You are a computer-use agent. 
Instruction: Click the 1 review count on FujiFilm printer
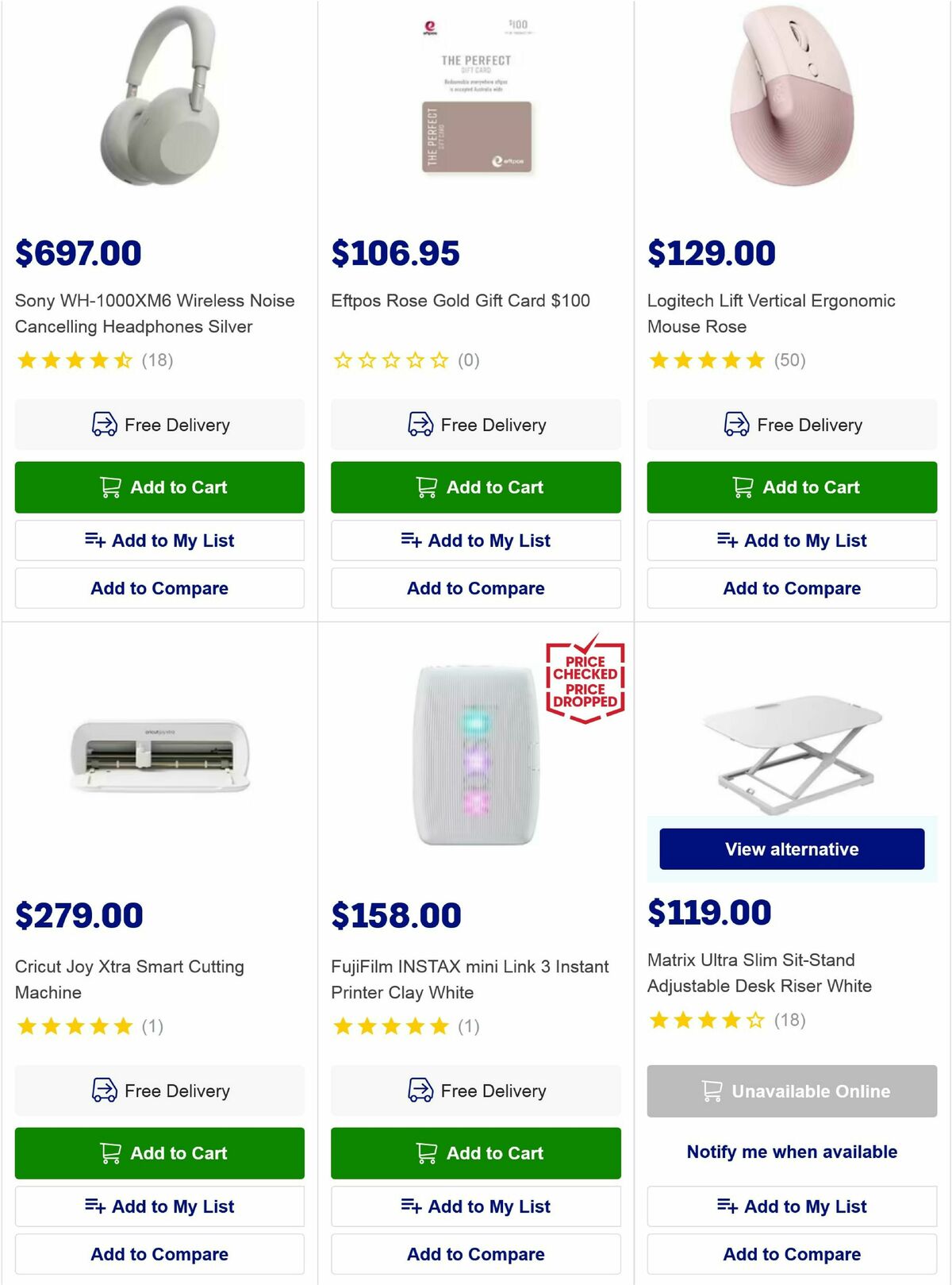[x=467, y=1025]
